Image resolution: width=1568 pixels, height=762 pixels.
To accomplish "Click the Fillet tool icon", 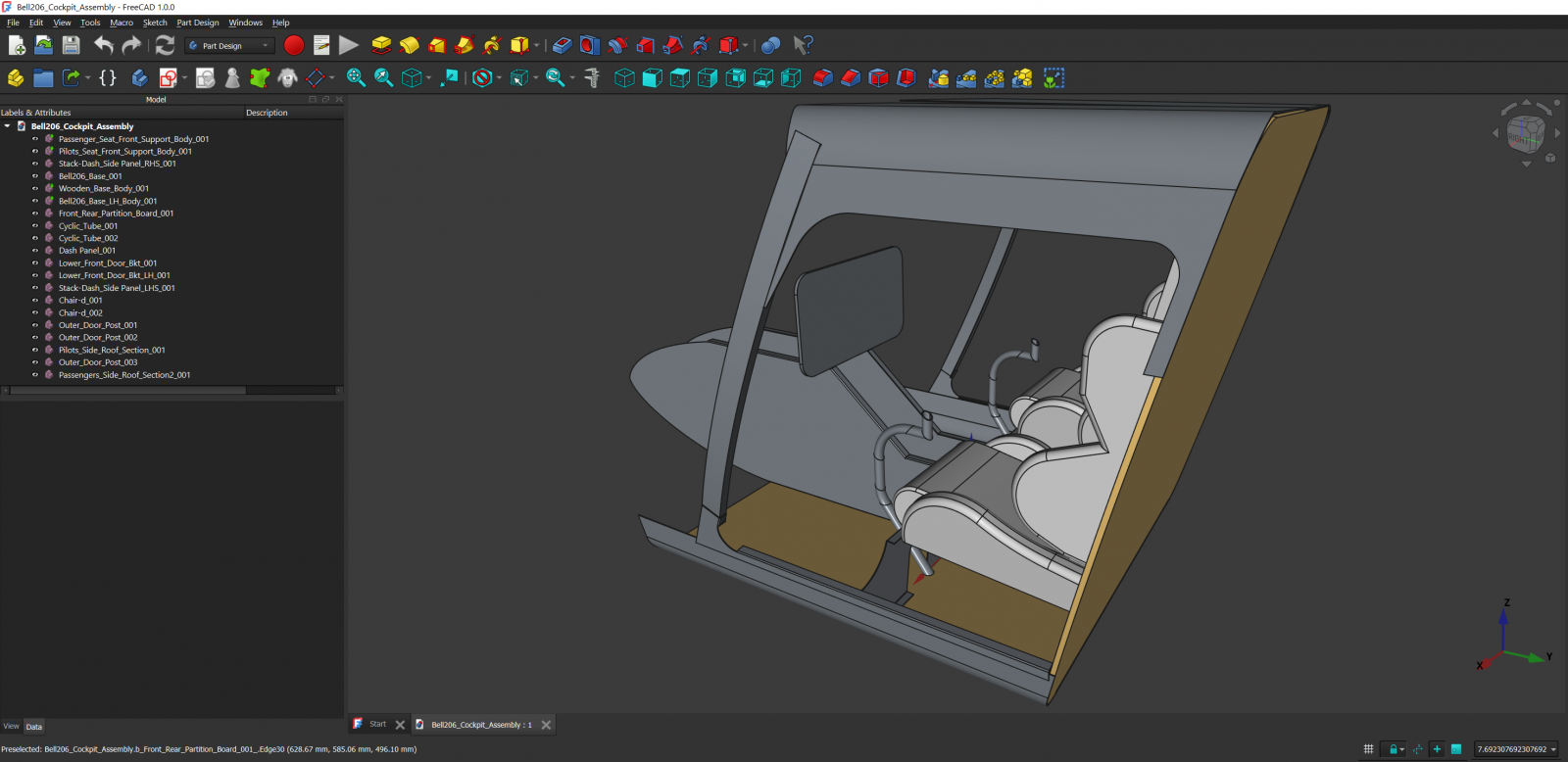I will click(823, 78).
